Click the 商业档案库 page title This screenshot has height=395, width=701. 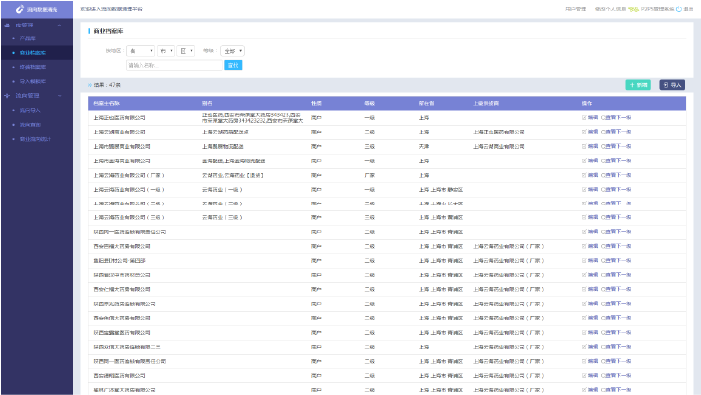pyautogui.click(x=109, y=31)
